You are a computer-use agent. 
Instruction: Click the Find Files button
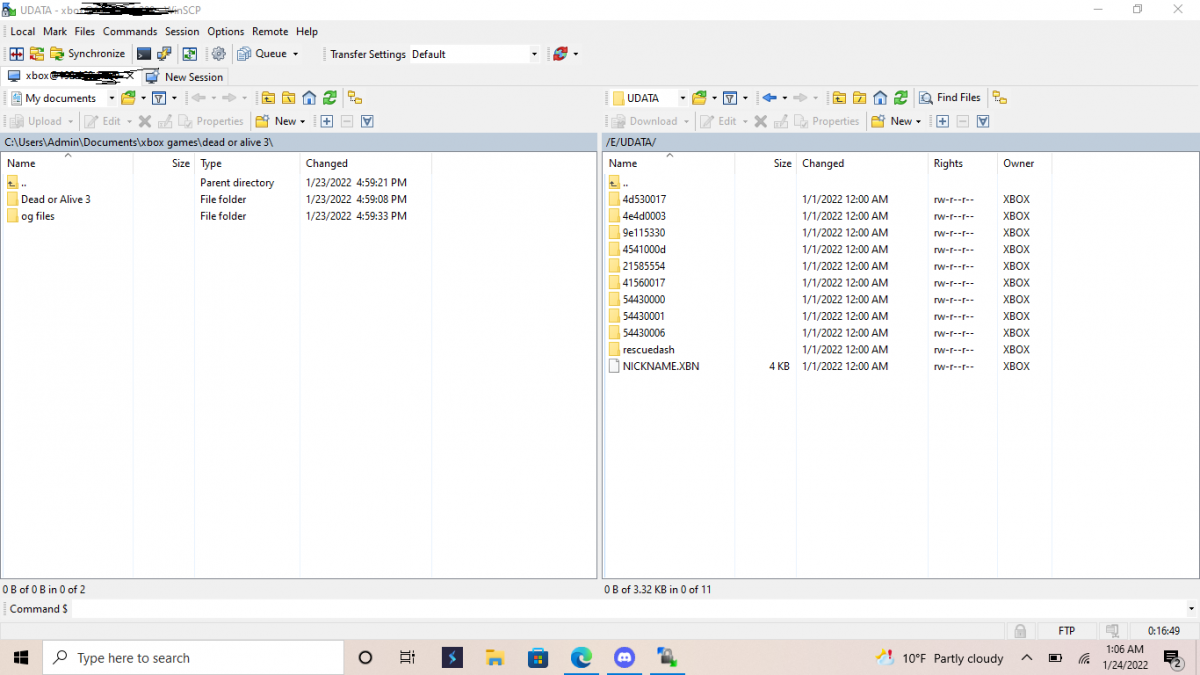click(x=950, y=98)
